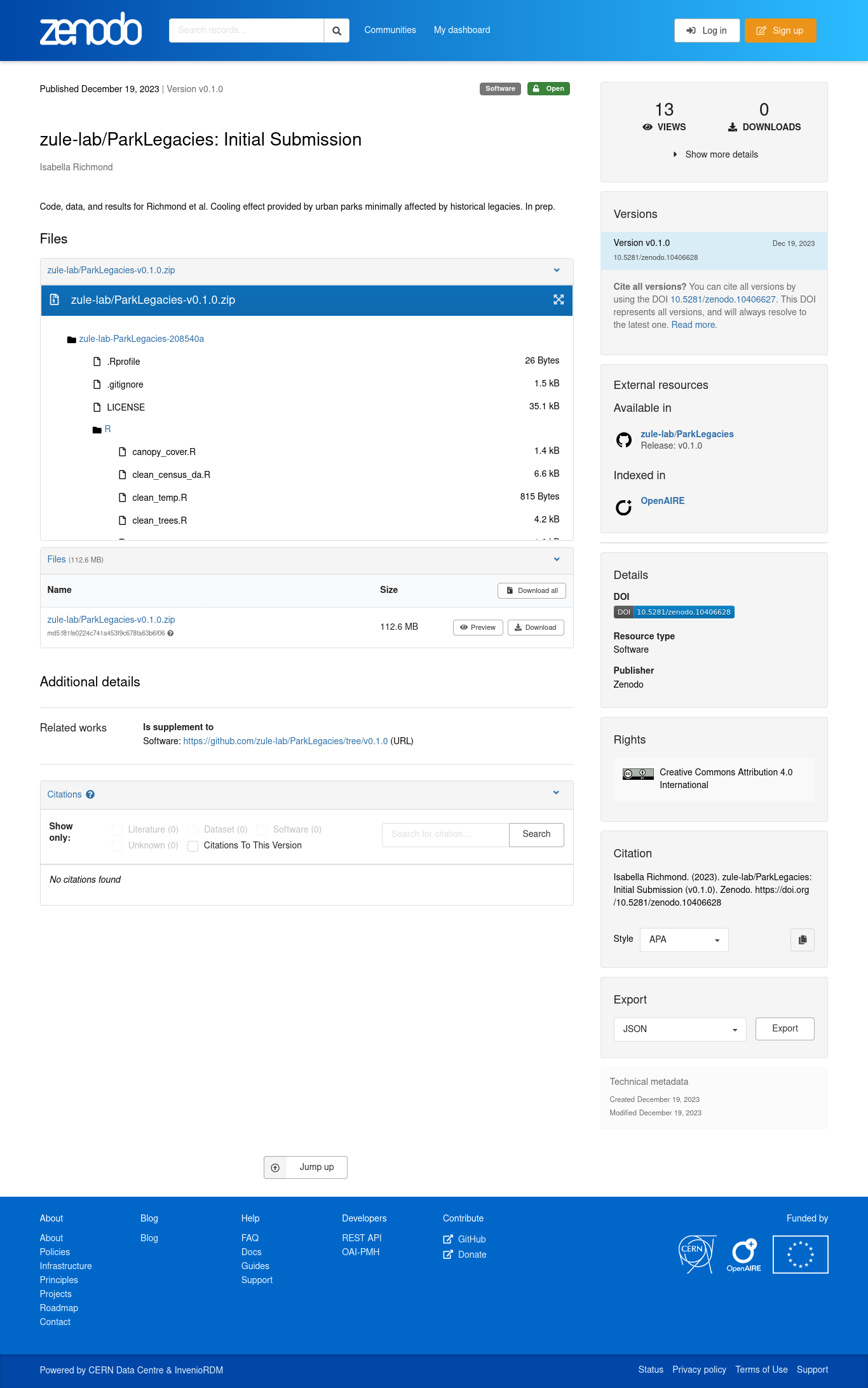This screenshot has height=1388, width=868.
Task: Click the fullscreen icon in zip preview header
Action: [559, 300]
